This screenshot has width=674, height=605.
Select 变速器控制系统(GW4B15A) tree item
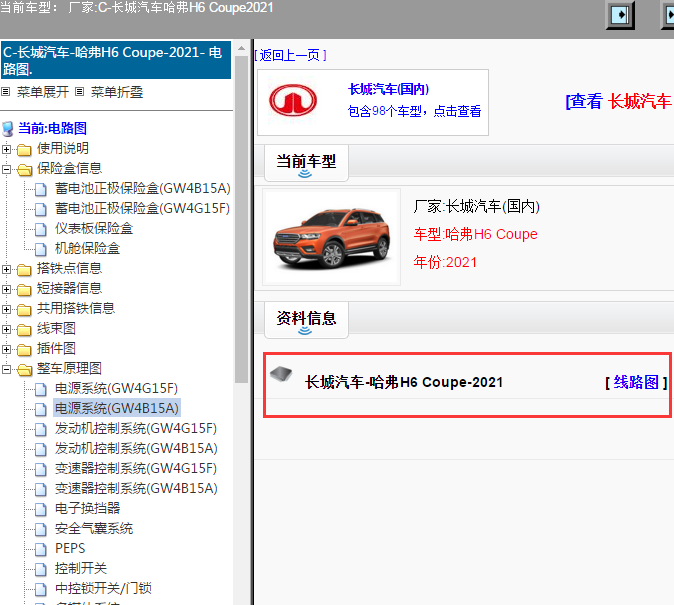(136, 488)
